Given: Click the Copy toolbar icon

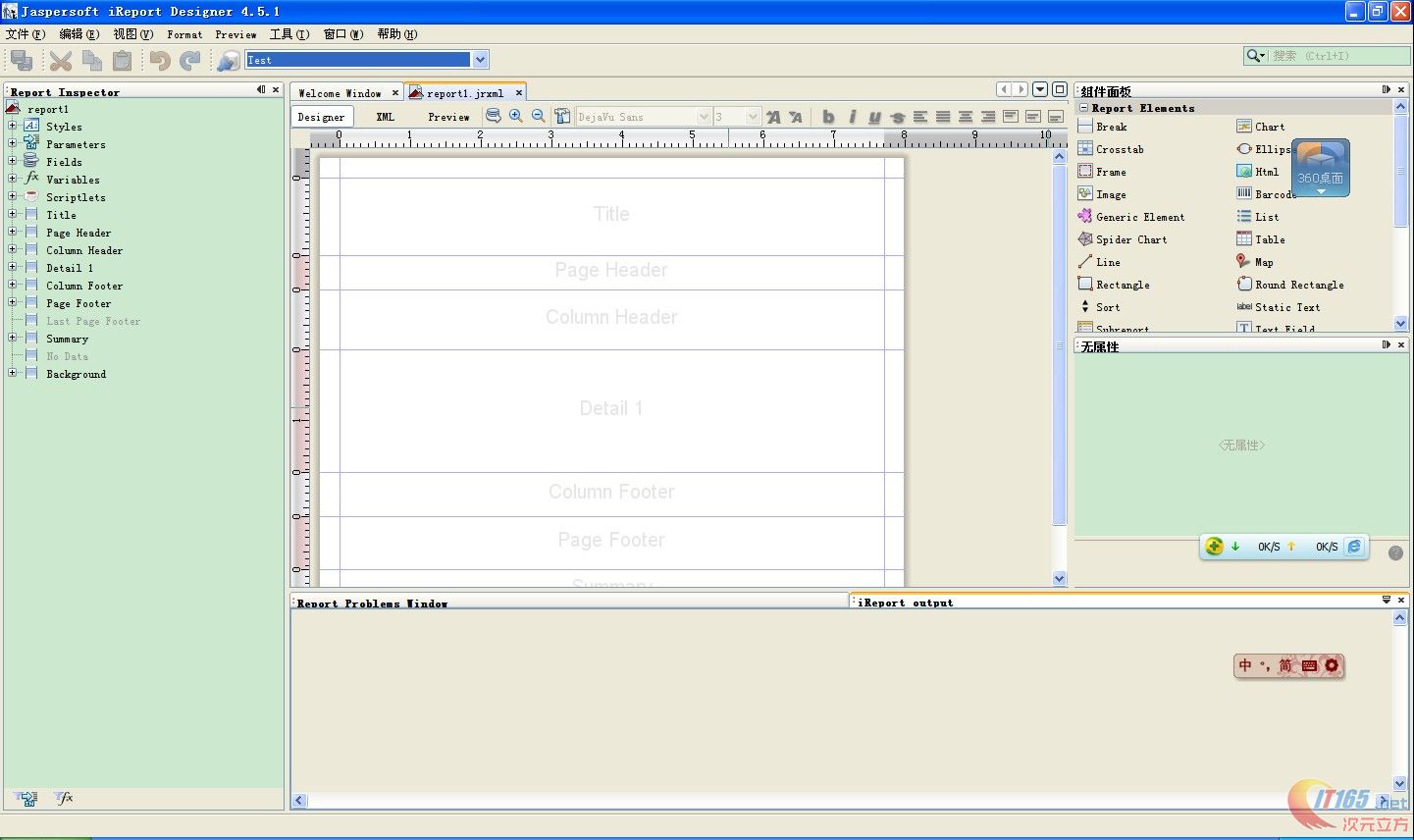Looking at the screenshot, I should pyautogui.click(x=92, y=61).
